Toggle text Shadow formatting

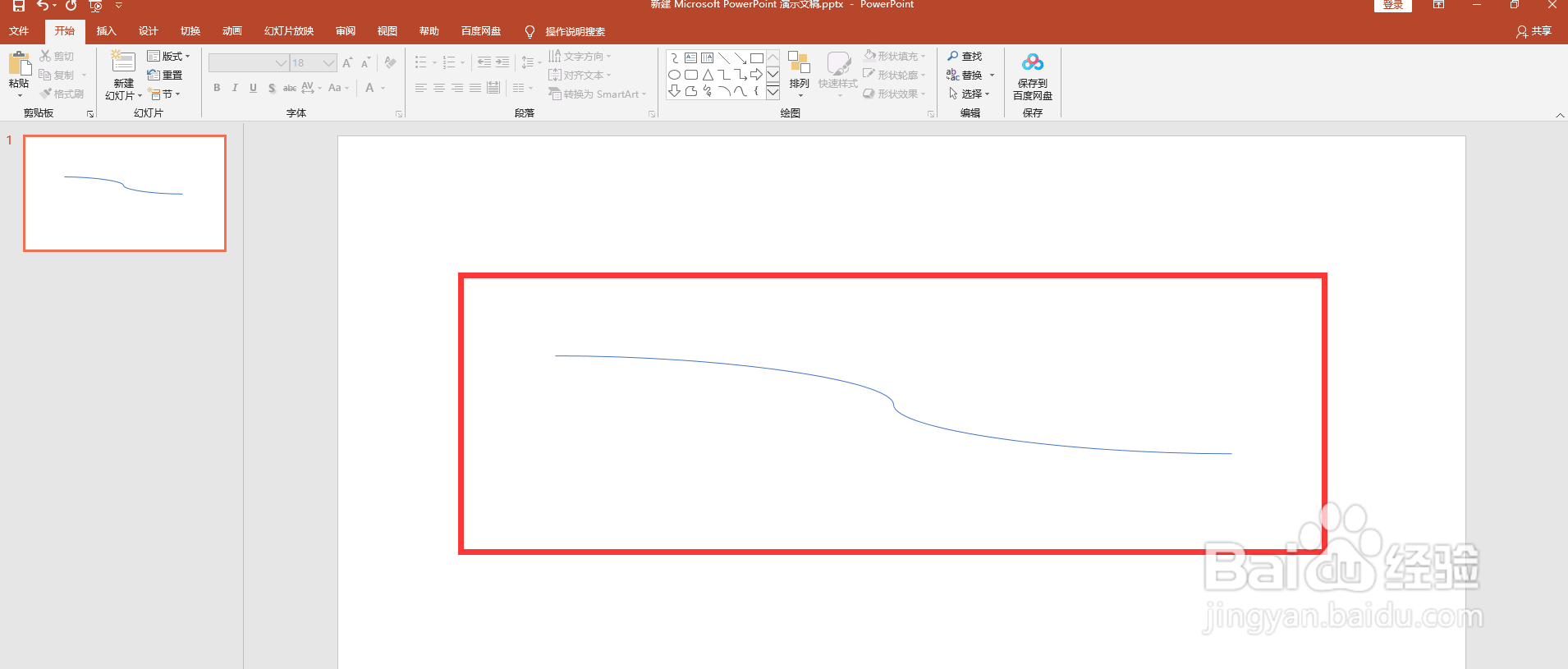(271, 88)
